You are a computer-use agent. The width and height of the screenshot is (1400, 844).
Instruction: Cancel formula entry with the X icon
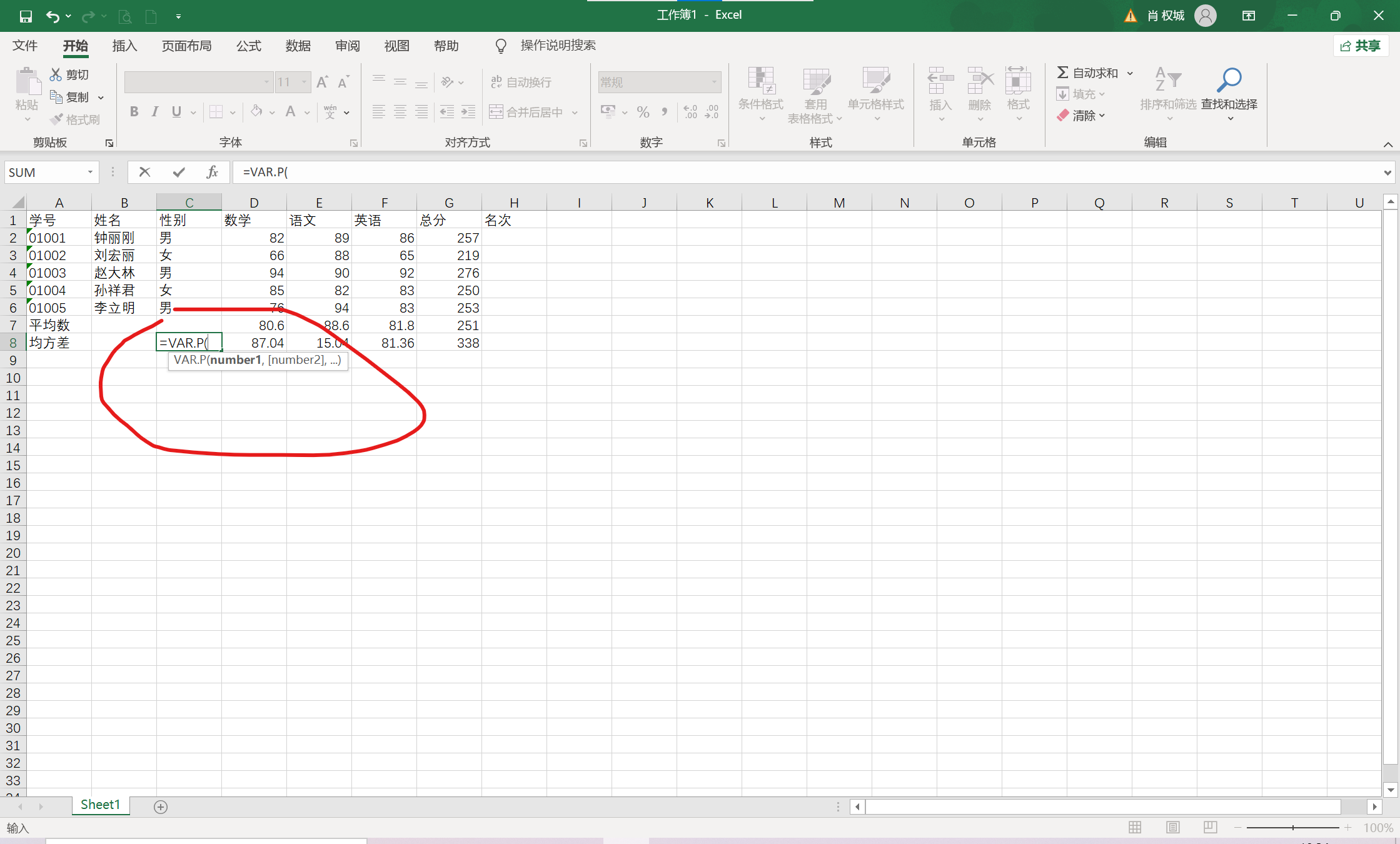144,172
